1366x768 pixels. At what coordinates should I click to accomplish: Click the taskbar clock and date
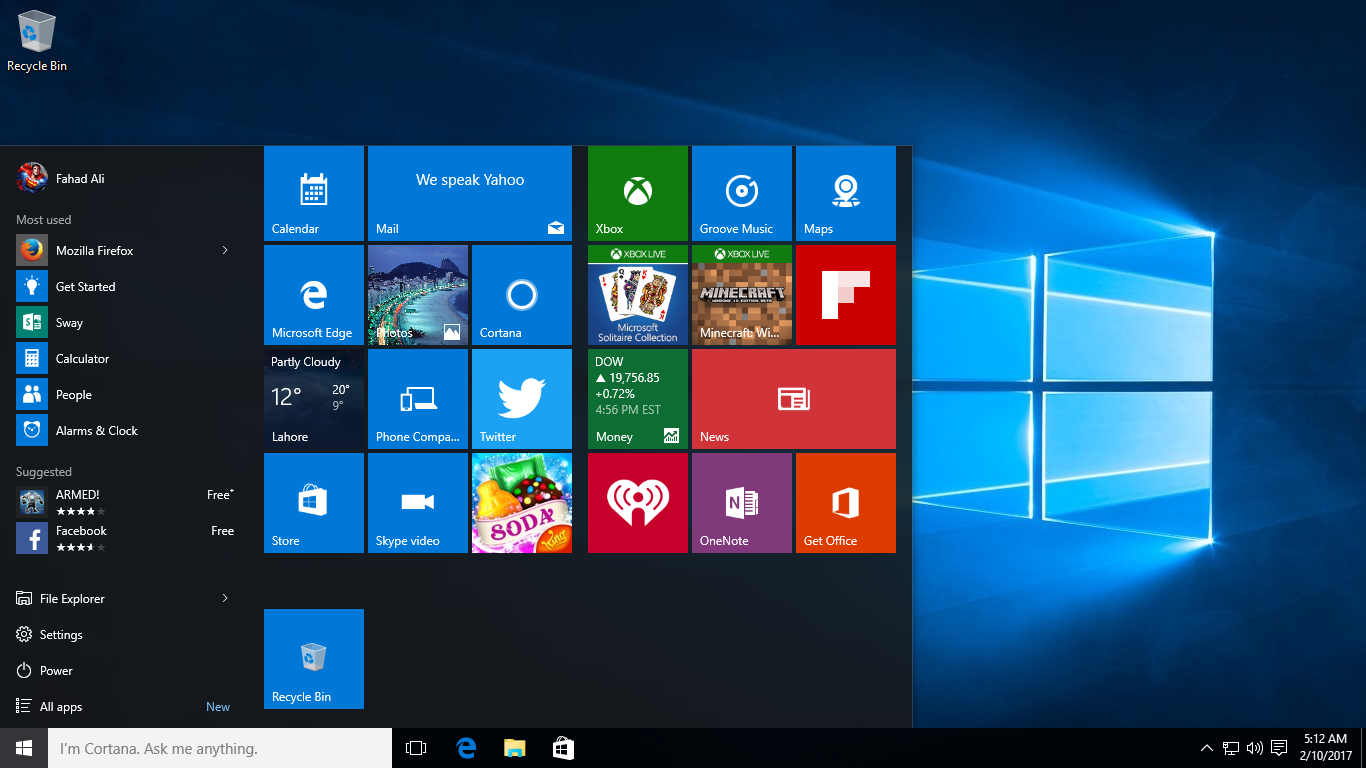pos(1325,748)
